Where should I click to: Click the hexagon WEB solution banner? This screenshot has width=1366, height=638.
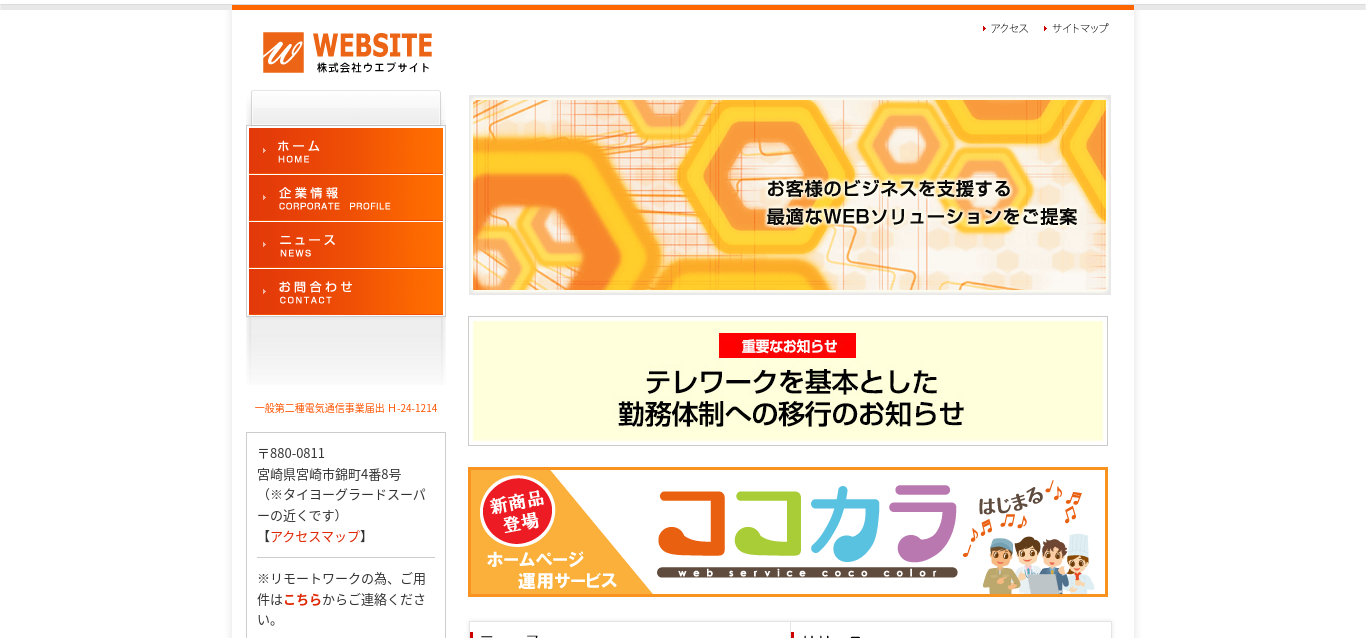788,195
